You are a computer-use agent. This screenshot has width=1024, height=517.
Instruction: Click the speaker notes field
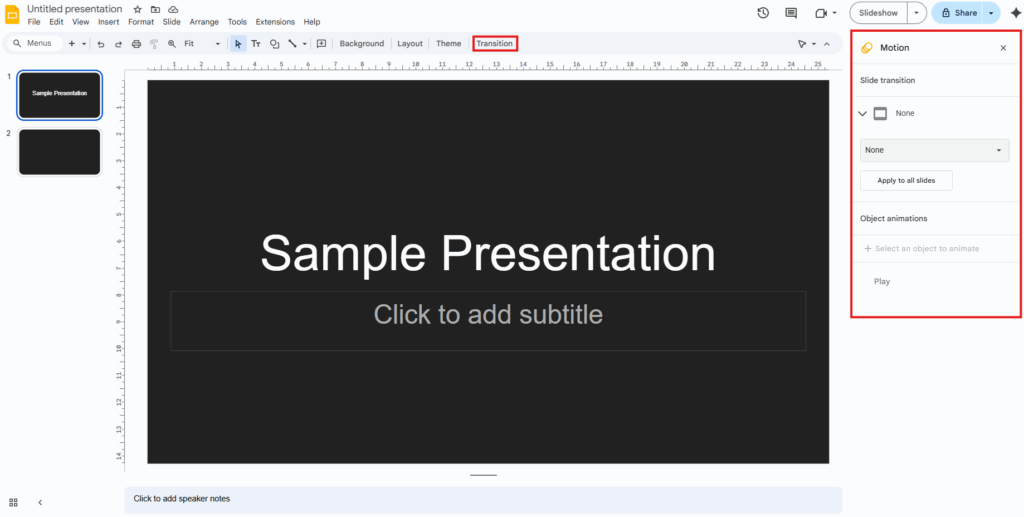[482, 499]
